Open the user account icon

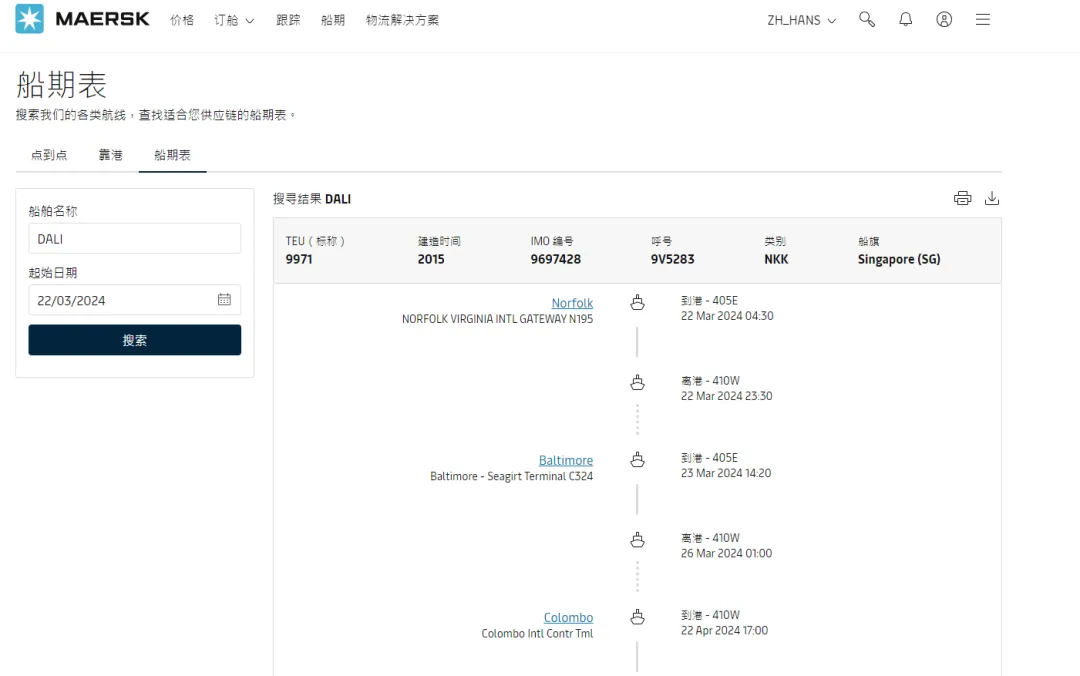944,20
